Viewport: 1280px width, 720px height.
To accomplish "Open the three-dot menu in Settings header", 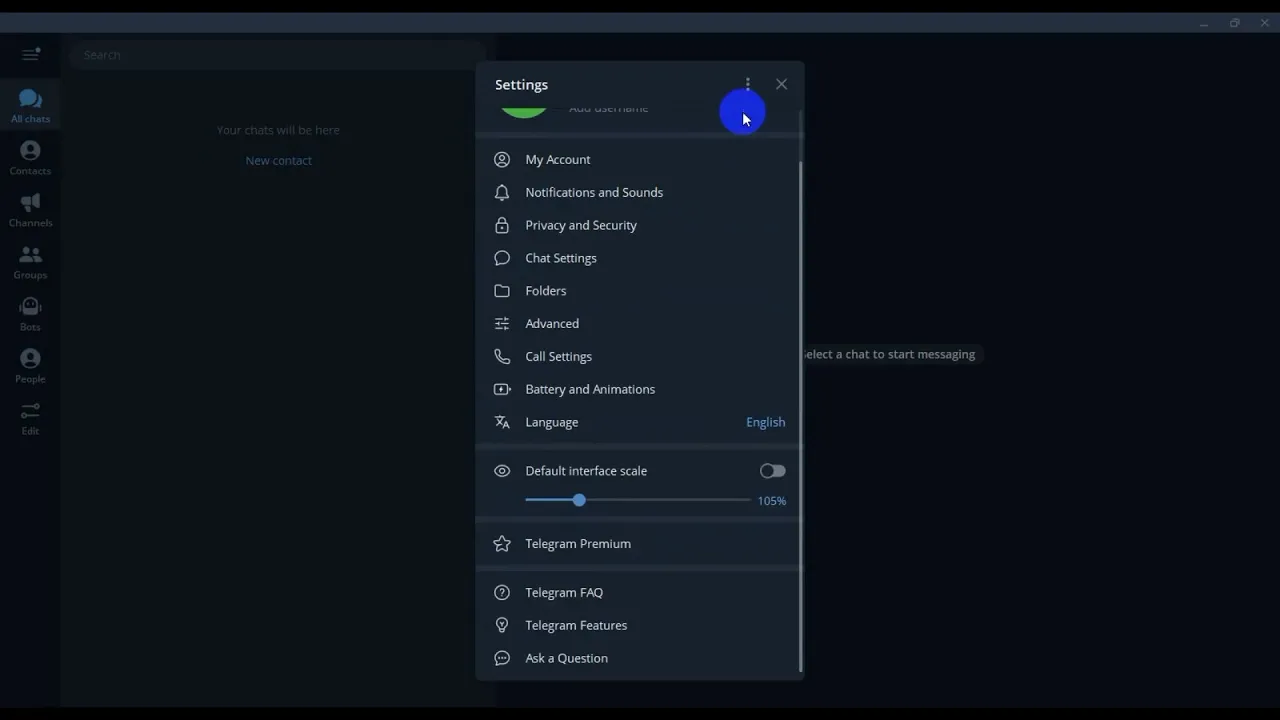I will 747,84.
